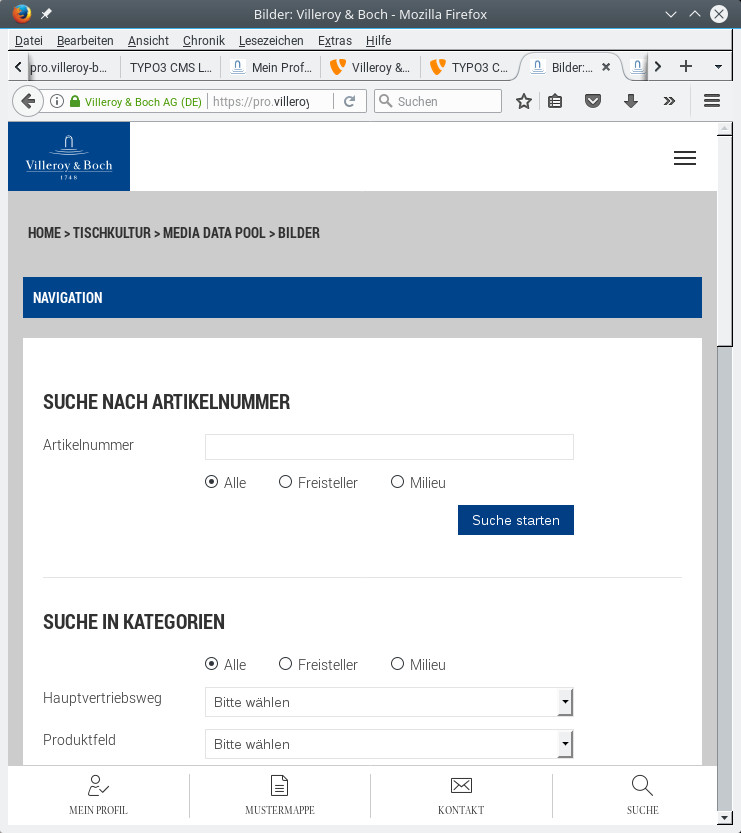741x833 pixels.
Task: Select Freisteller under Artikelnummer search
Action: tap(285, 482)
